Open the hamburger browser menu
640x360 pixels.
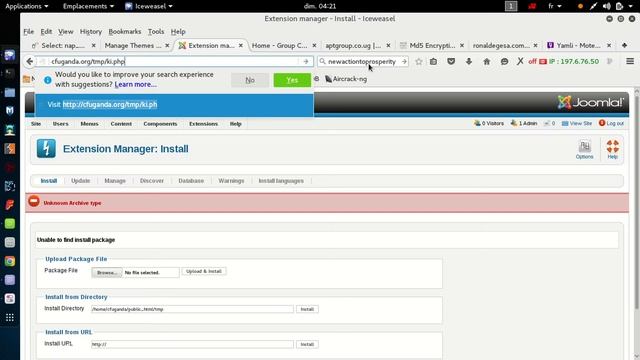click(x=630, y=61)
